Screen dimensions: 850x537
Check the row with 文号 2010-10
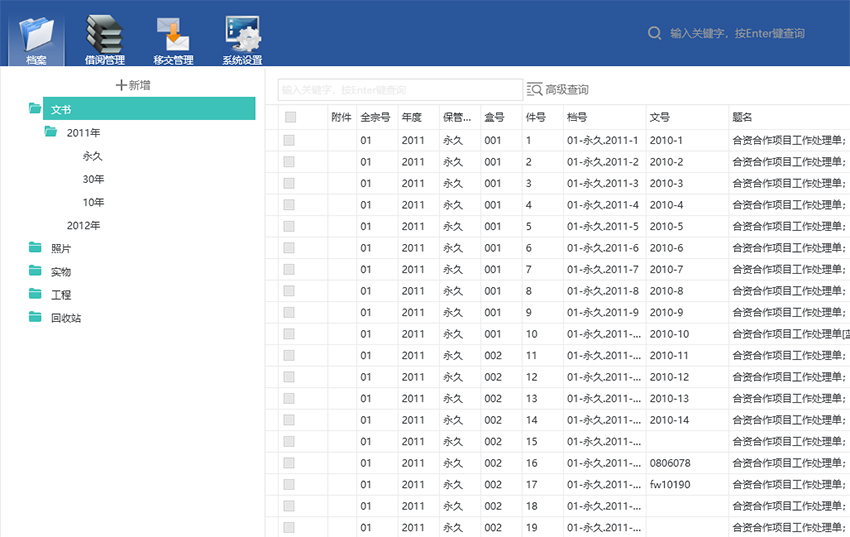point(289,334)
